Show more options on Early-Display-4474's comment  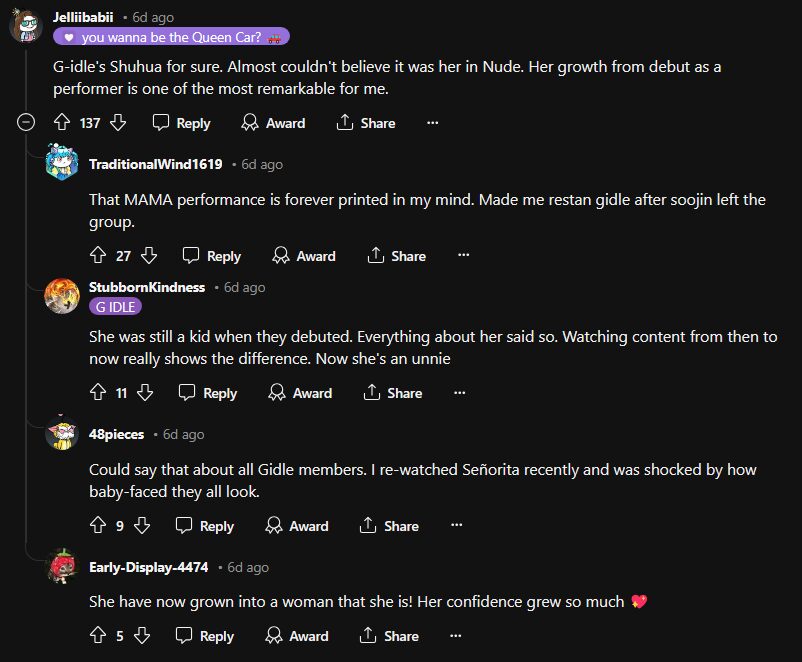click(x=456, y=636)
